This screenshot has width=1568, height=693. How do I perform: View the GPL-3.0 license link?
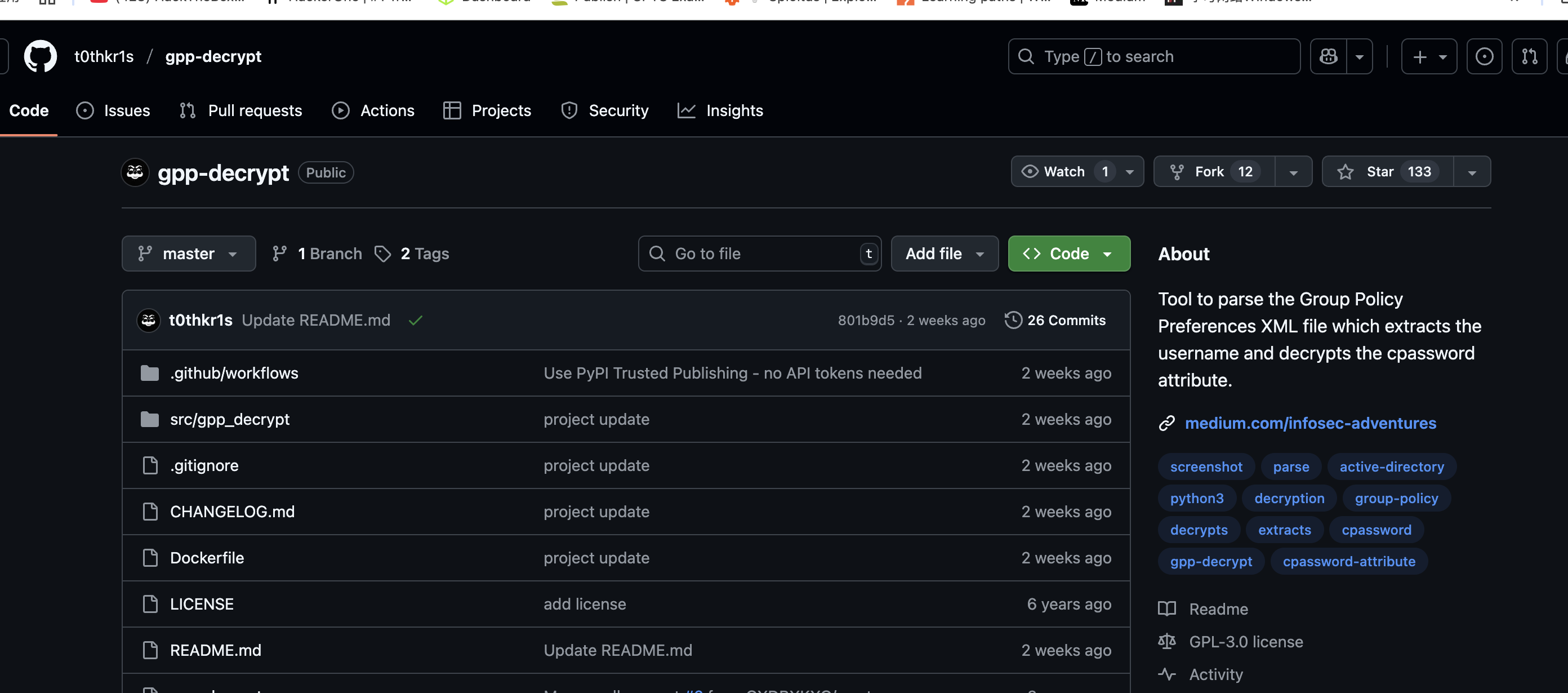[1231, 642]
